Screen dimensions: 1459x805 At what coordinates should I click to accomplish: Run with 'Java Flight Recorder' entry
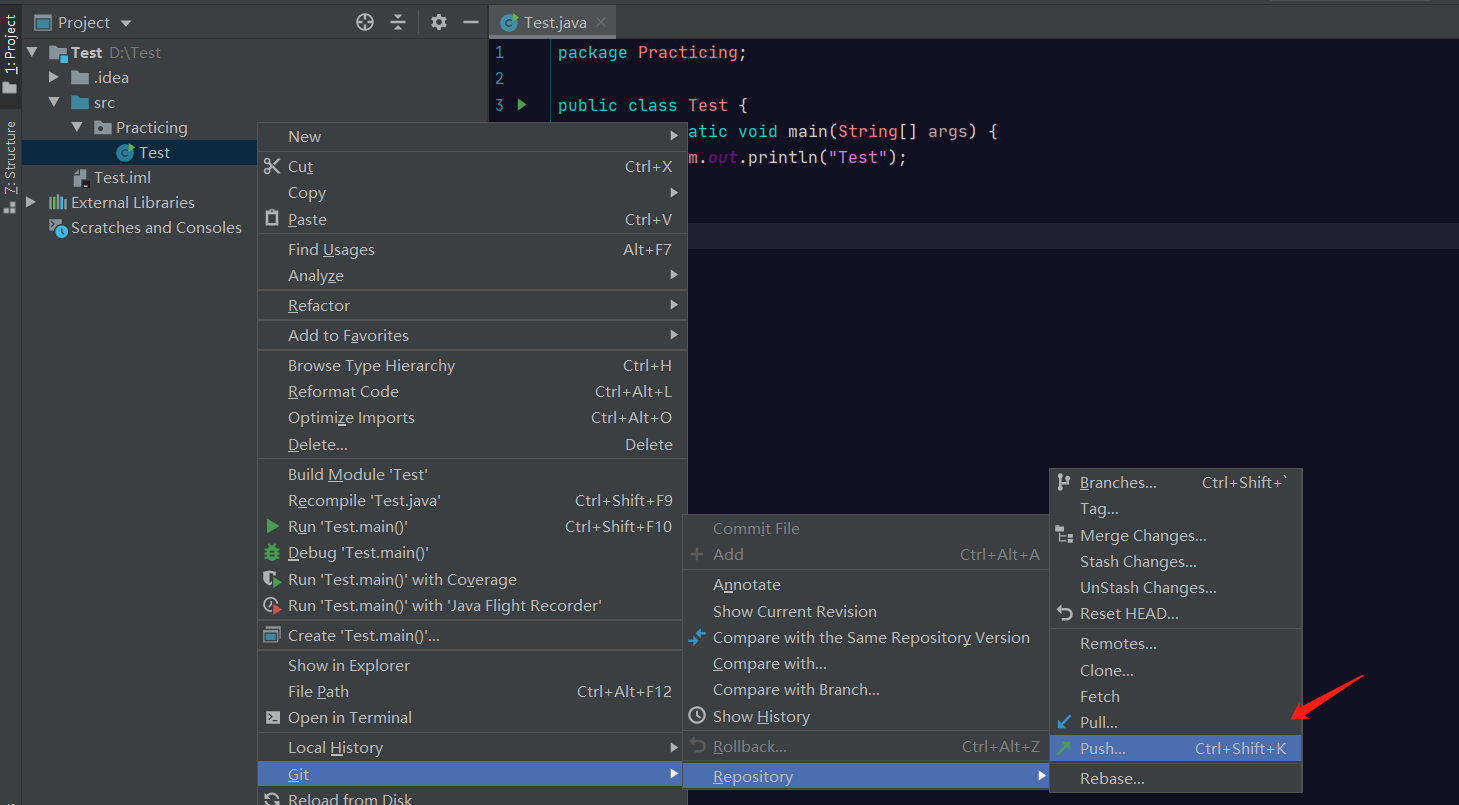[x=472, y=605]
